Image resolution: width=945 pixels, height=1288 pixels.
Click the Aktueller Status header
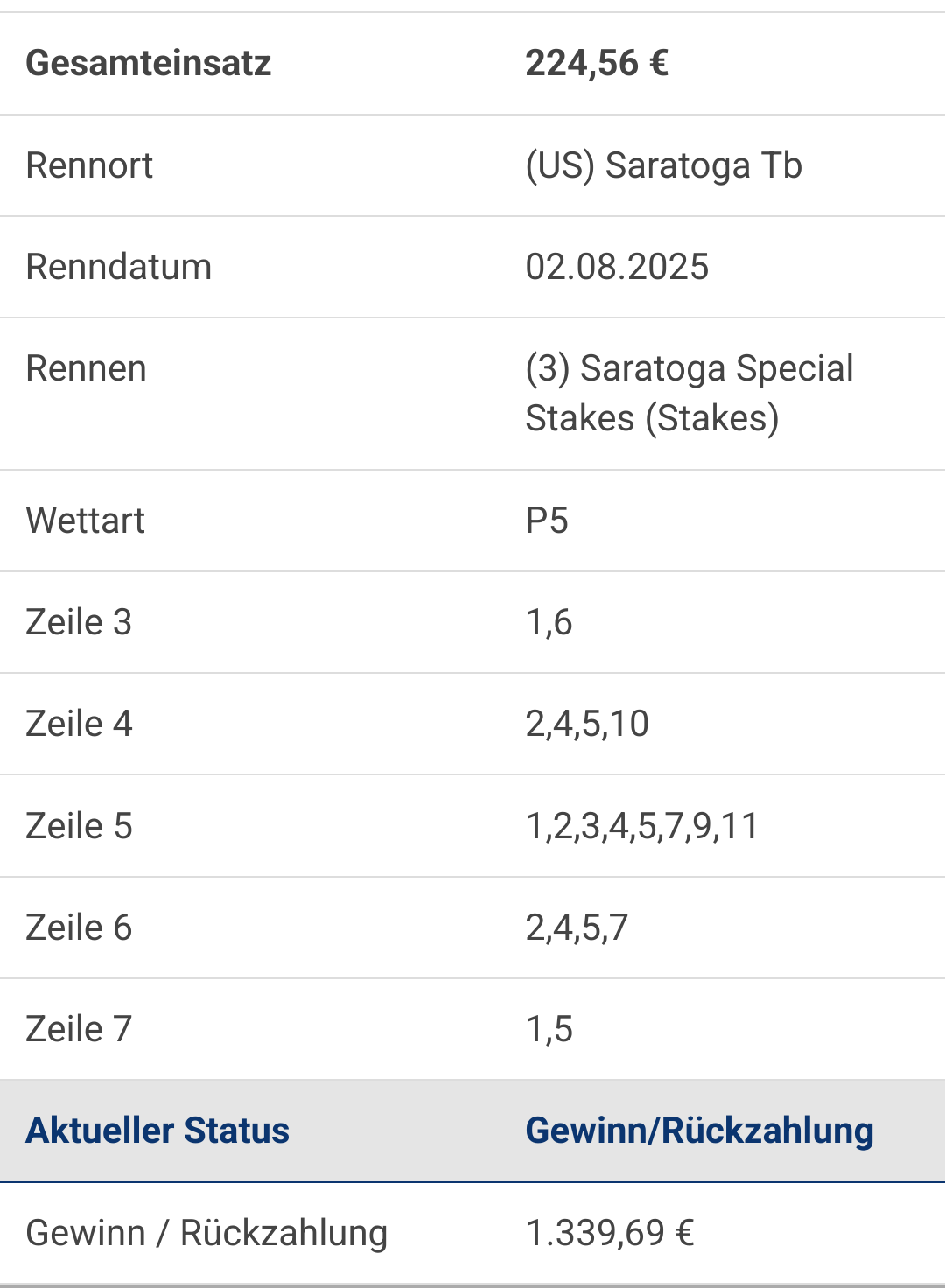coord(157,1130)
